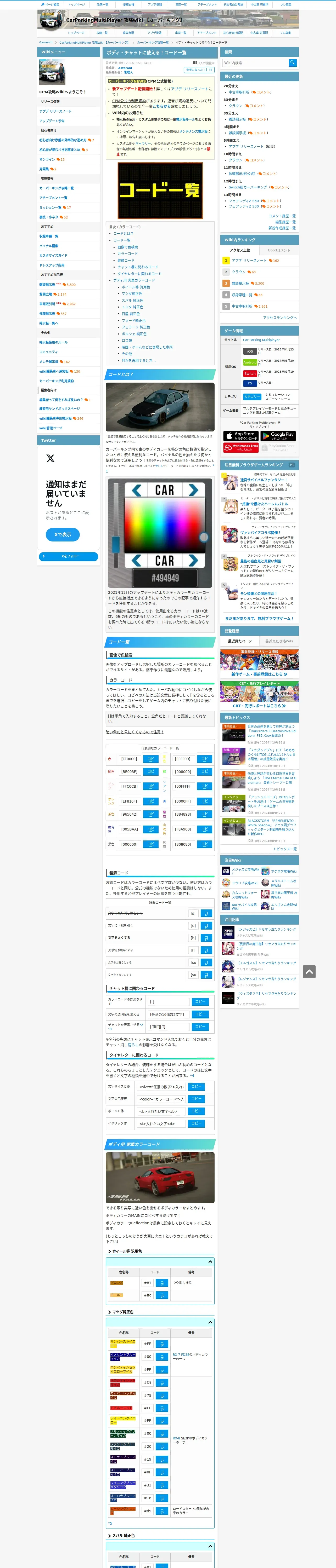The height and width of the screenshot is (1568, 336).
Task: Open the Car Parking Multiplayer title link
Action: tap(262, 340)
